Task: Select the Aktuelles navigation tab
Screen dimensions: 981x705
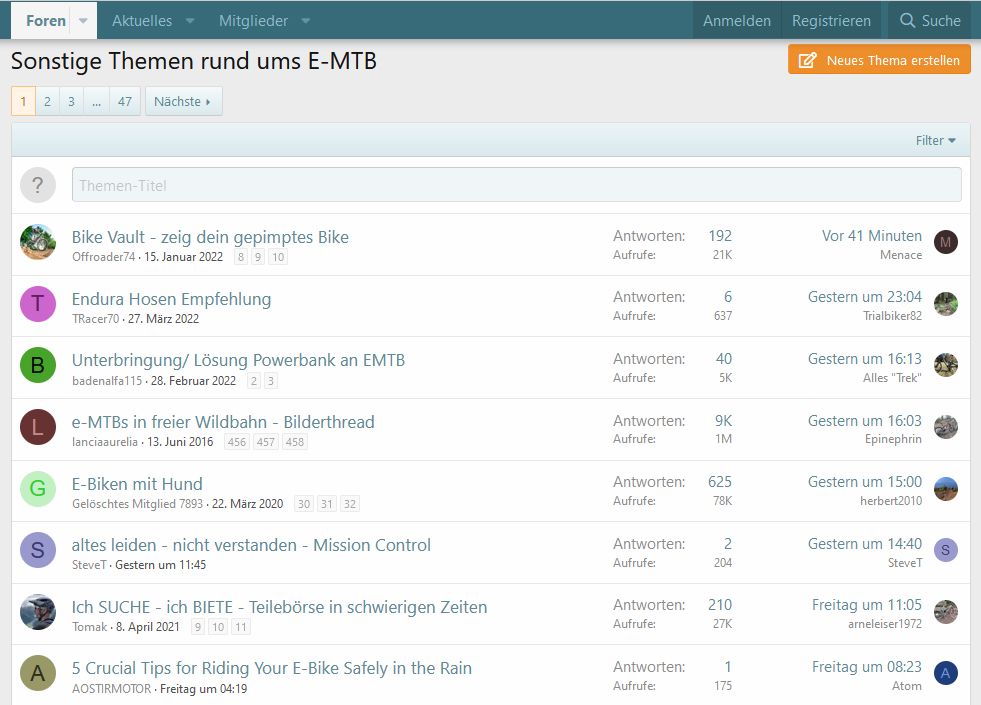Action: click(142, 21)
